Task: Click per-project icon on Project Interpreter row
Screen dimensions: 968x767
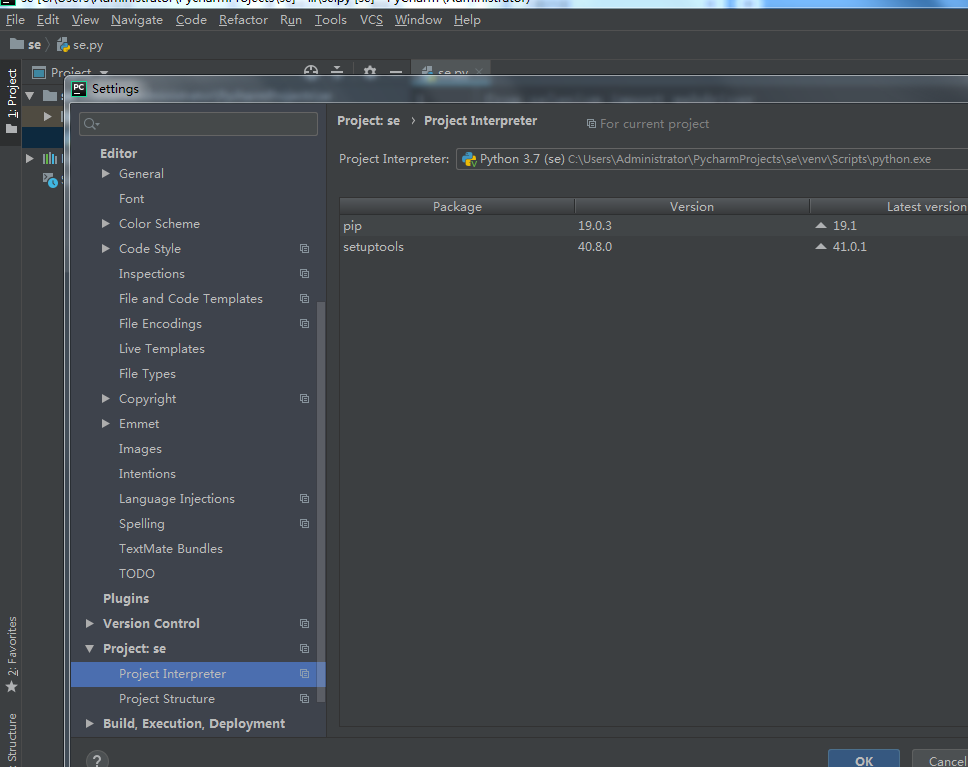Action: (304, 674)
